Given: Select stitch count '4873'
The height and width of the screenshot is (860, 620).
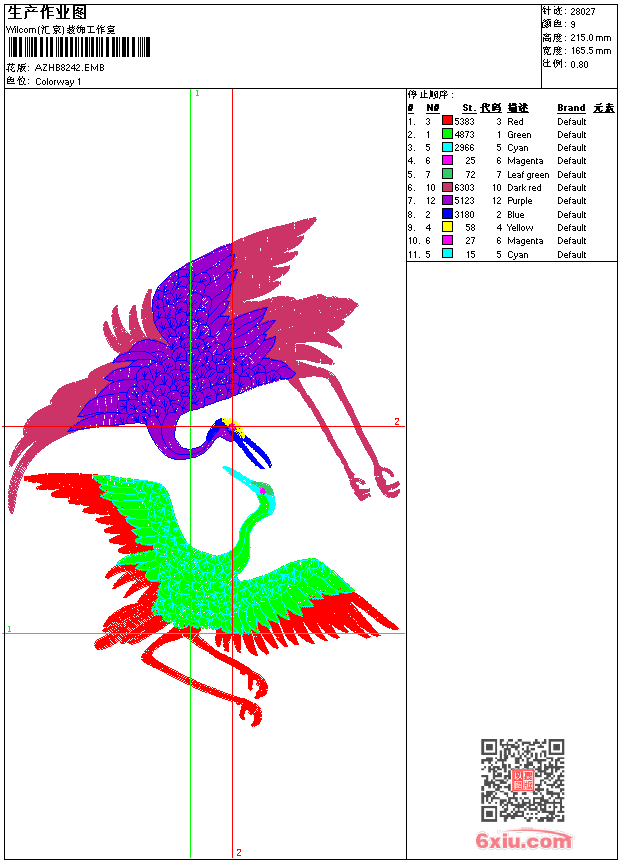Looking at the screenshot, I should tap(464, 134).
